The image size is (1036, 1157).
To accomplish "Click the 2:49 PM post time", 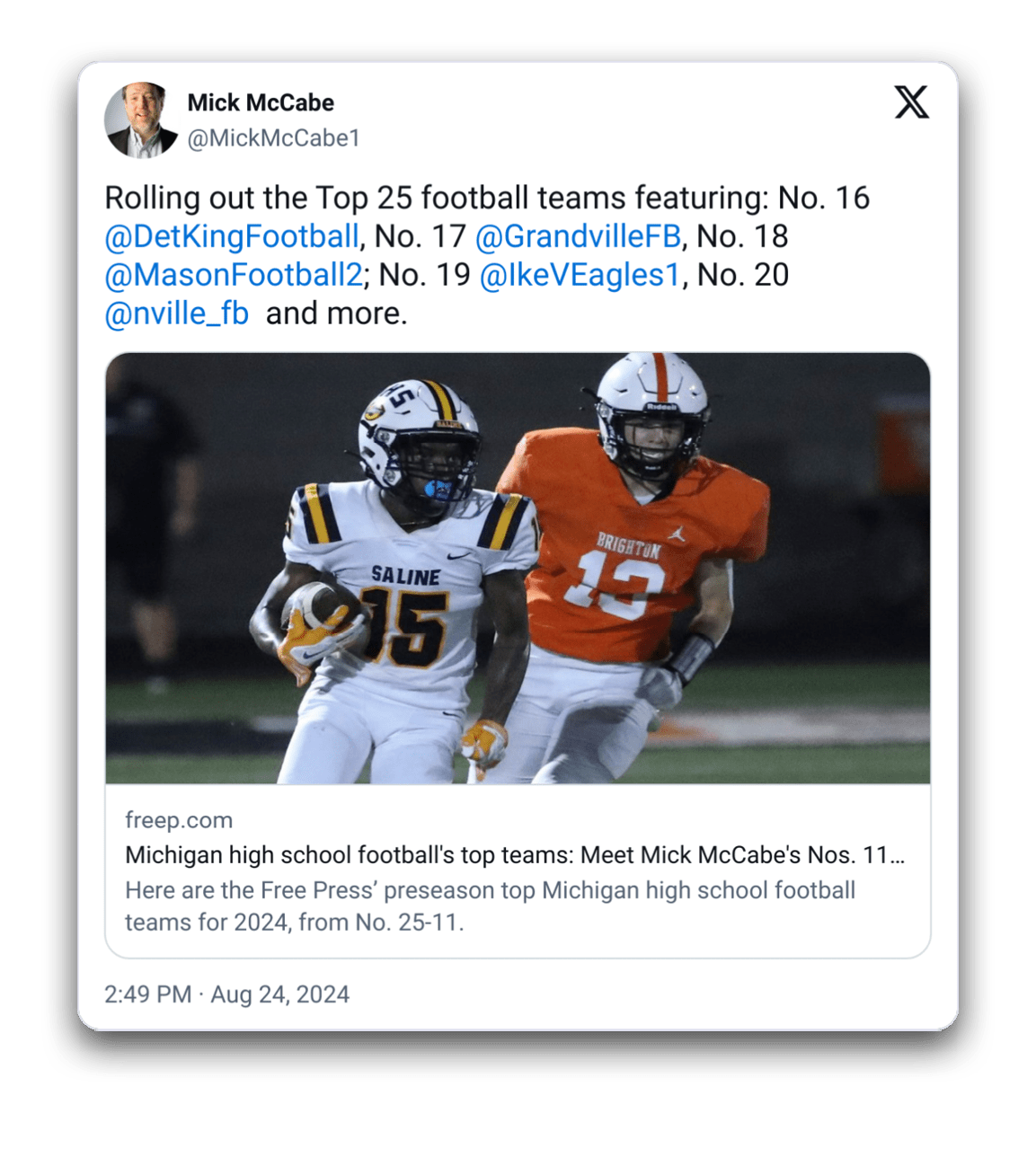I will [147, 994].
